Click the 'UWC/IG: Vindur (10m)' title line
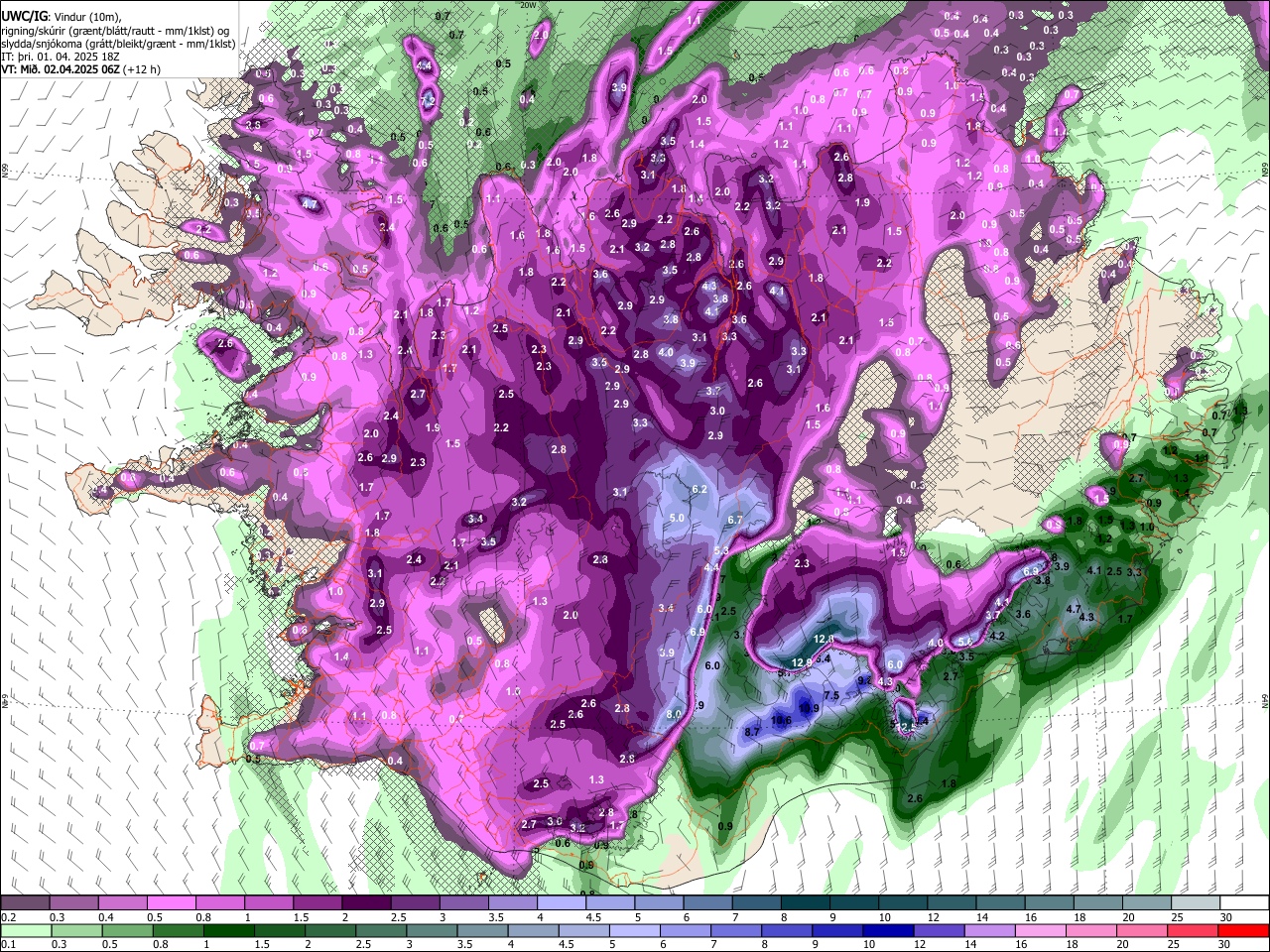This screenshot has height=952, width=1270. click(x=62, y=17)
